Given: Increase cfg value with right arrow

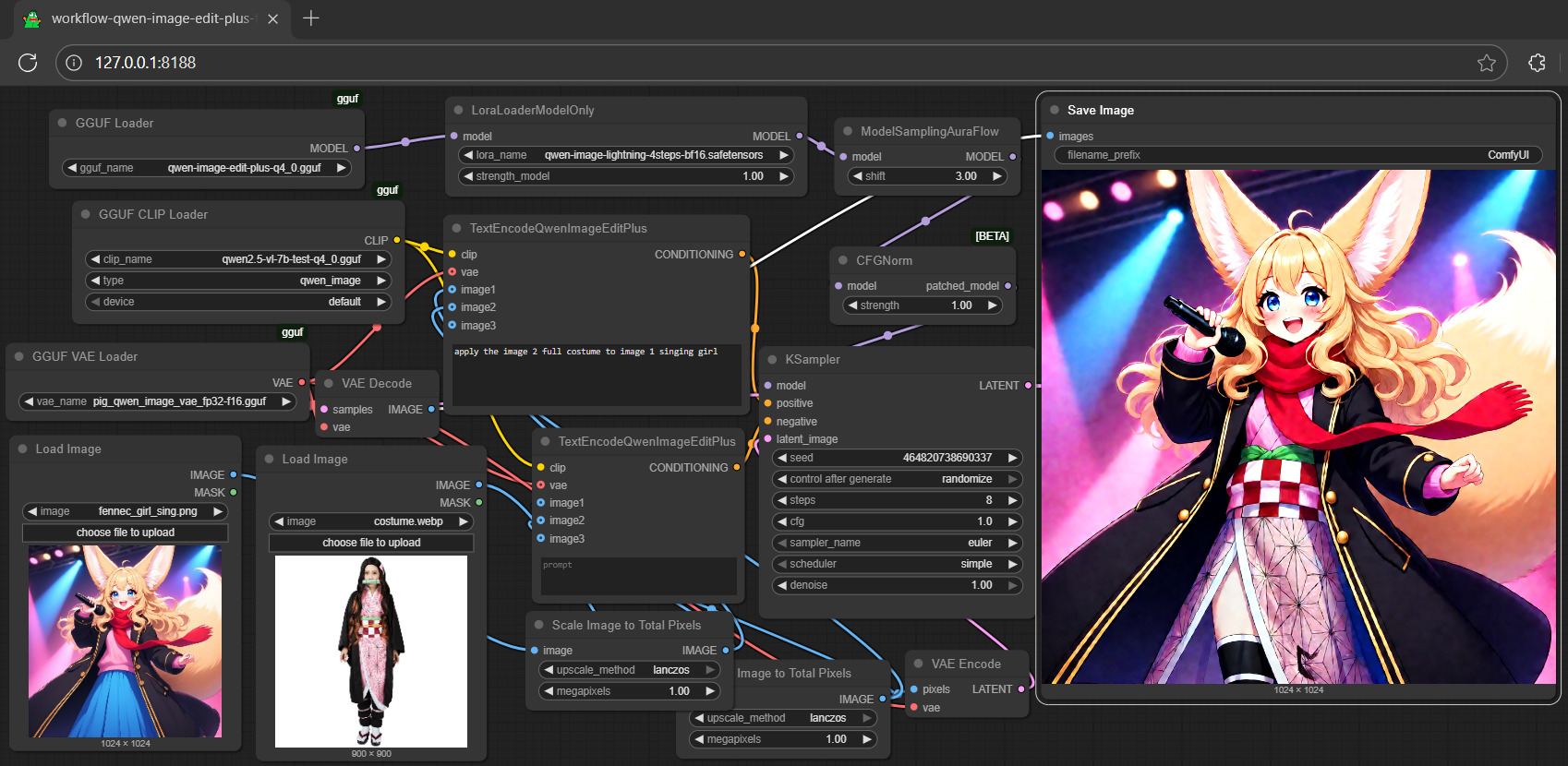Looking at the screenshot, I should tap(1012, 521).
